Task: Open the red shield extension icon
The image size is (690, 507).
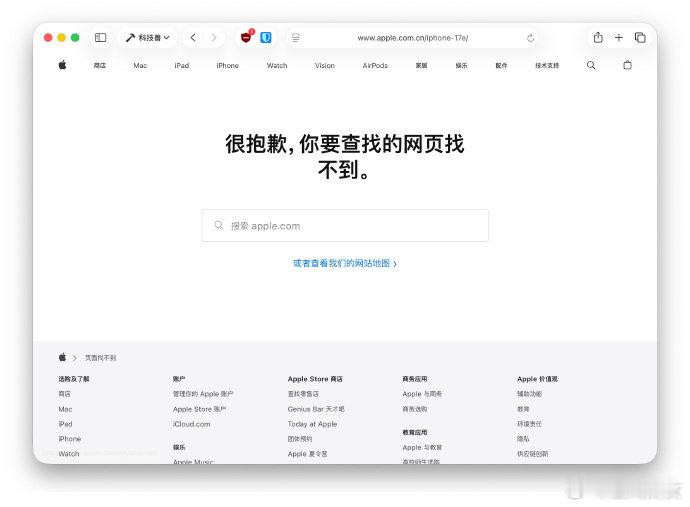Action: coord(247,37)
